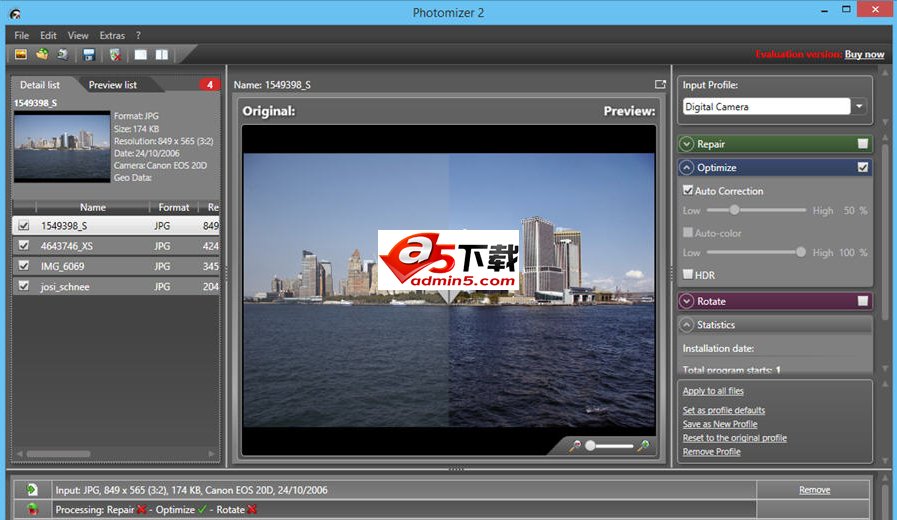
Task: Toggle the Auto Correction checkbox
Action: 688,190
